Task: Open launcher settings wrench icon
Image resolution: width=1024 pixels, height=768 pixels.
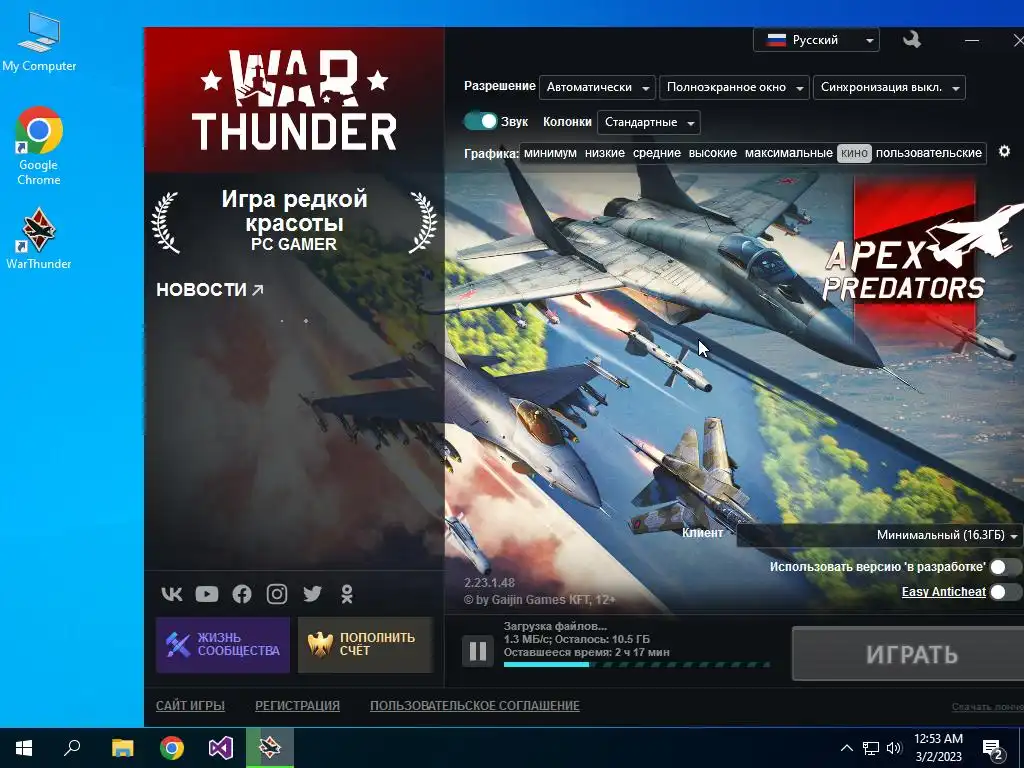Action: (912, 40)
